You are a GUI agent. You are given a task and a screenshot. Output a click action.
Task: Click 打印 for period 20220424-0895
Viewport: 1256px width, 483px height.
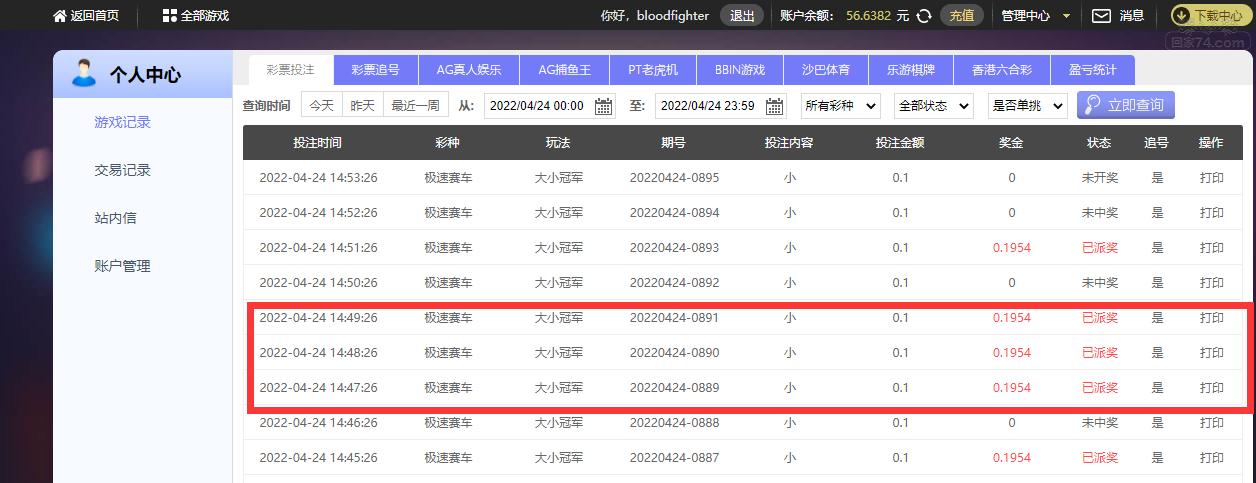click(1212, 178)
